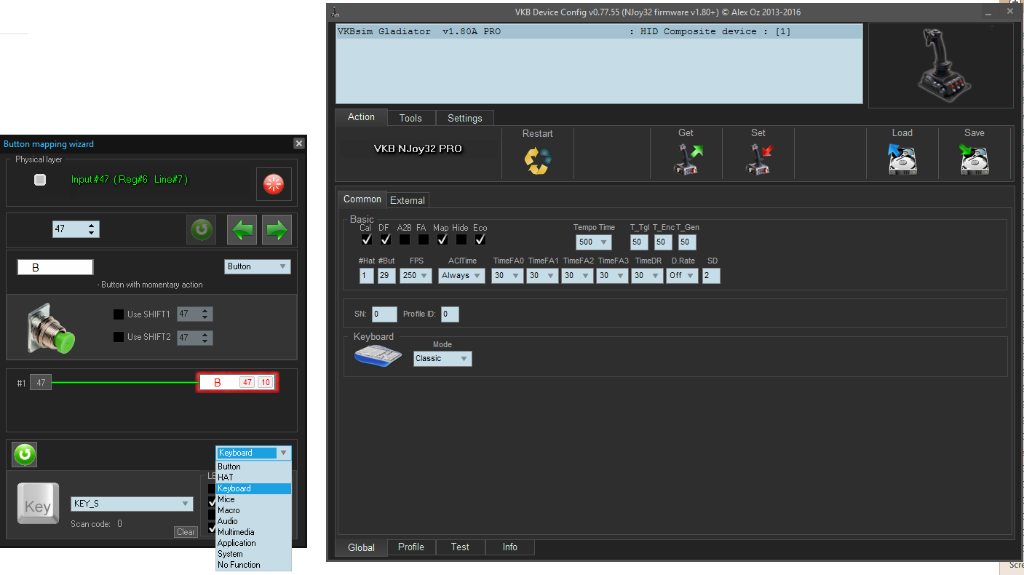This screenshot has height=575, width=1024.
Task: Go to next input with green right arrow
Action: pos(277,229)
